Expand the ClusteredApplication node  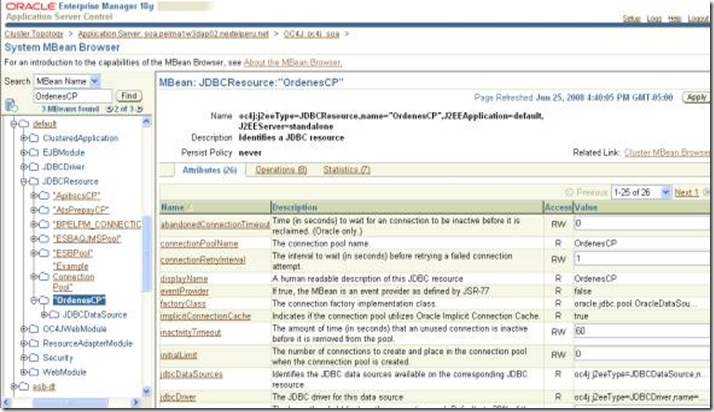[24, 138]
